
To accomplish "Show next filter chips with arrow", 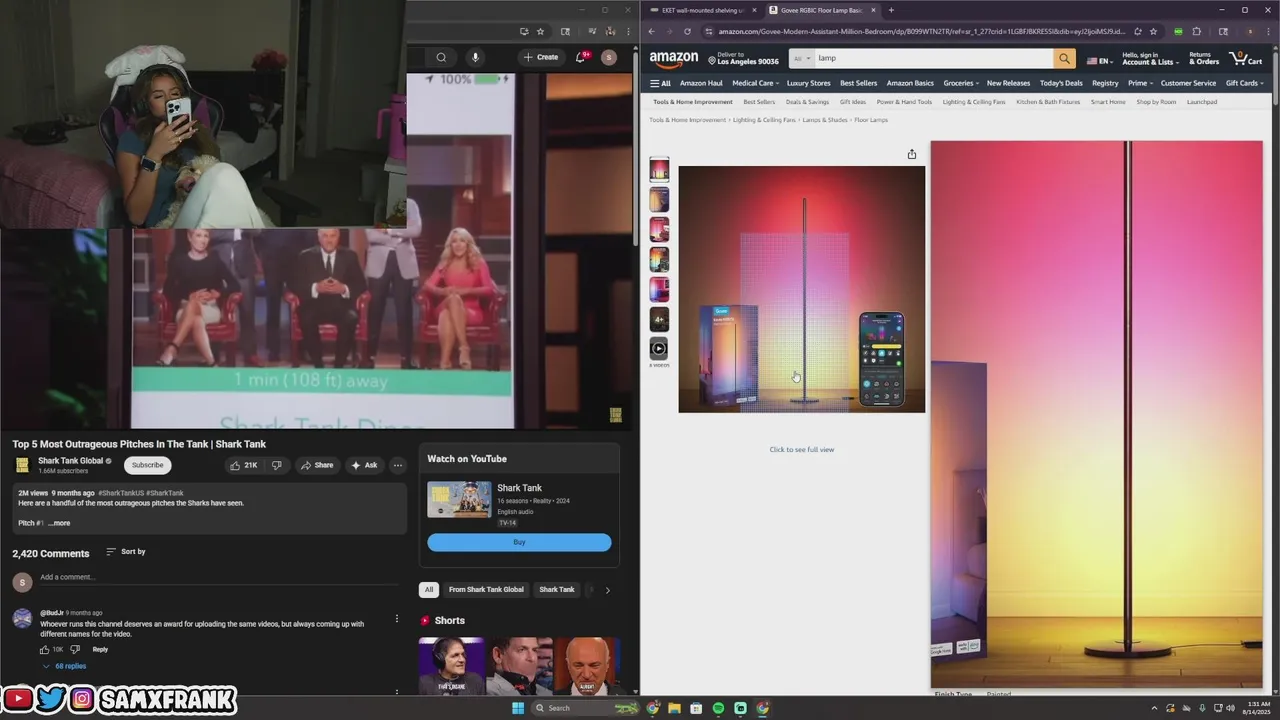I will click(x=607, y=590).
